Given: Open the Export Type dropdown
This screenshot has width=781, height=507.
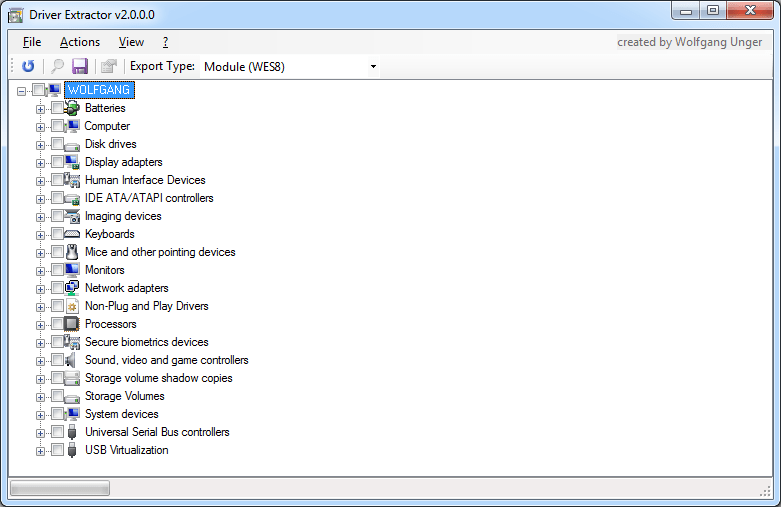Looking at the screenshot, I should coord(373,67).
